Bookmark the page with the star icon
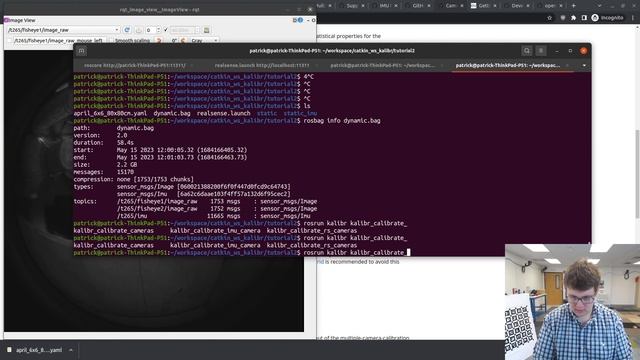 tap(549, 18)
